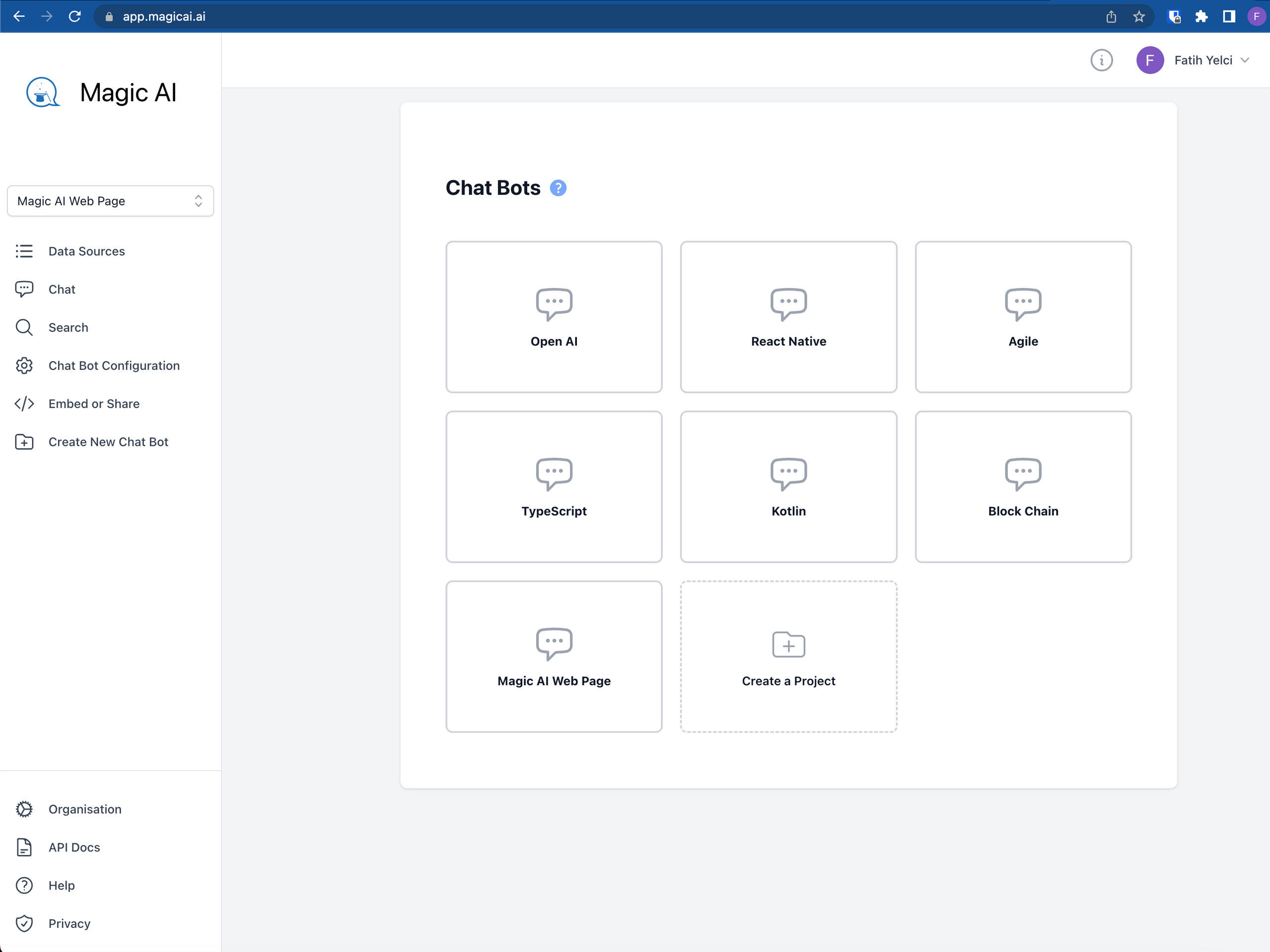1270x952 pixels.
Task: Open the Organisation link
Action: point(85,809)
